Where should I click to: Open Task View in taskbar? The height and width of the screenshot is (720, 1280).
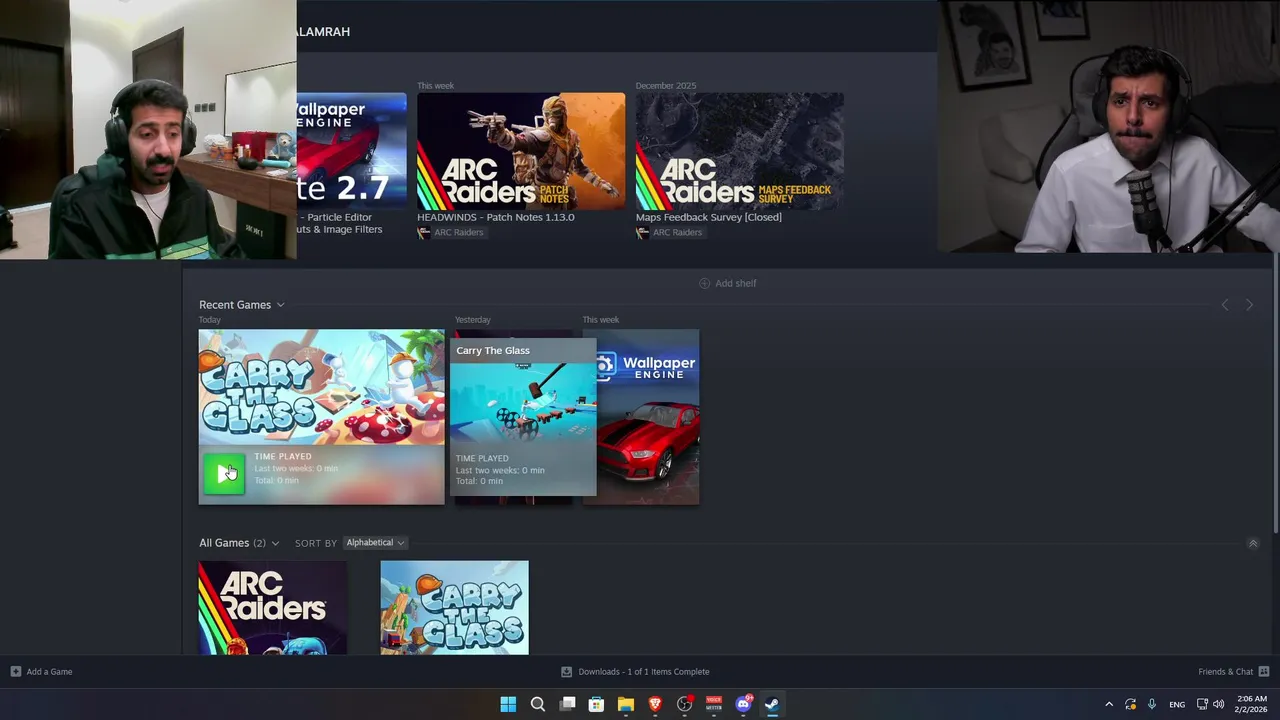[x=567, y=704]
